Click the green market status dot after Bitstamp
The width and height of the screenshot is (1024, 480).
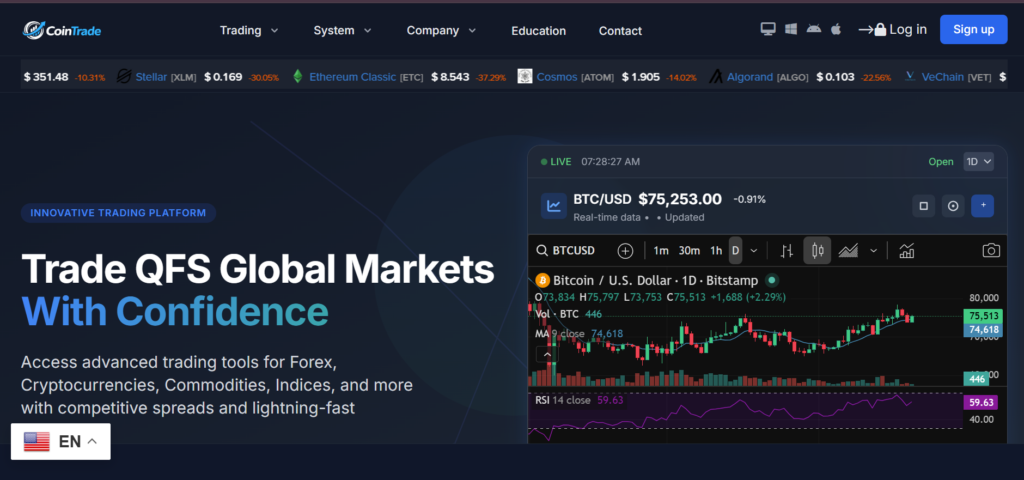(x=771, y=281)
